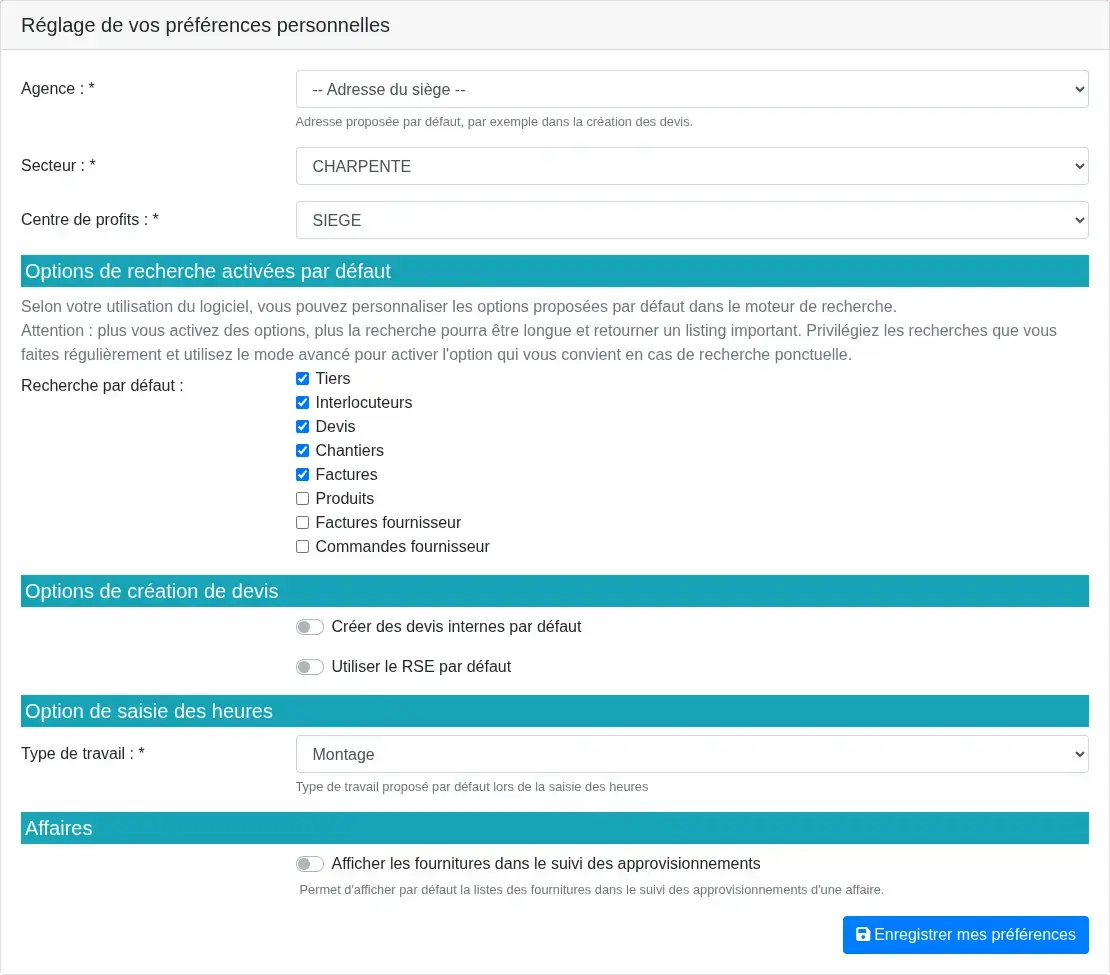Uncheck the Factures search option

(302, 474)
